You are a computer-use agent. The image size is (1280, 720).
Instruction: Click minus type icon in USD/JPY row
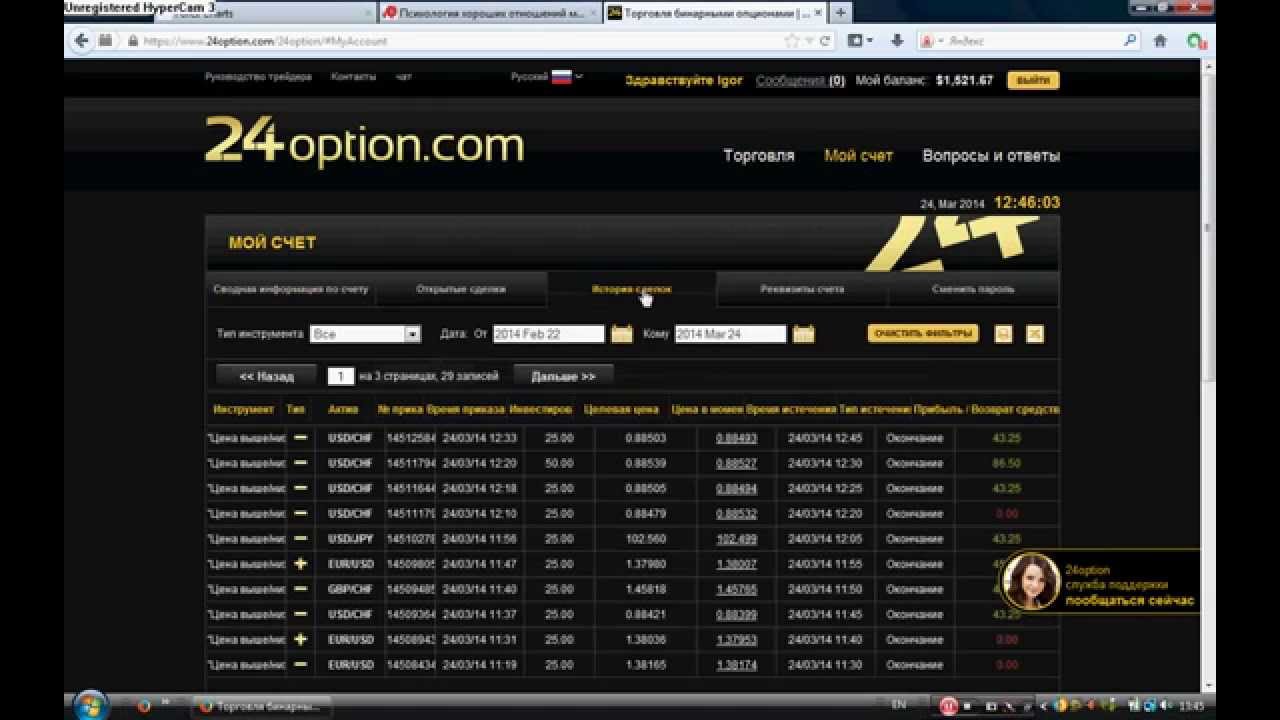(300, 539)
